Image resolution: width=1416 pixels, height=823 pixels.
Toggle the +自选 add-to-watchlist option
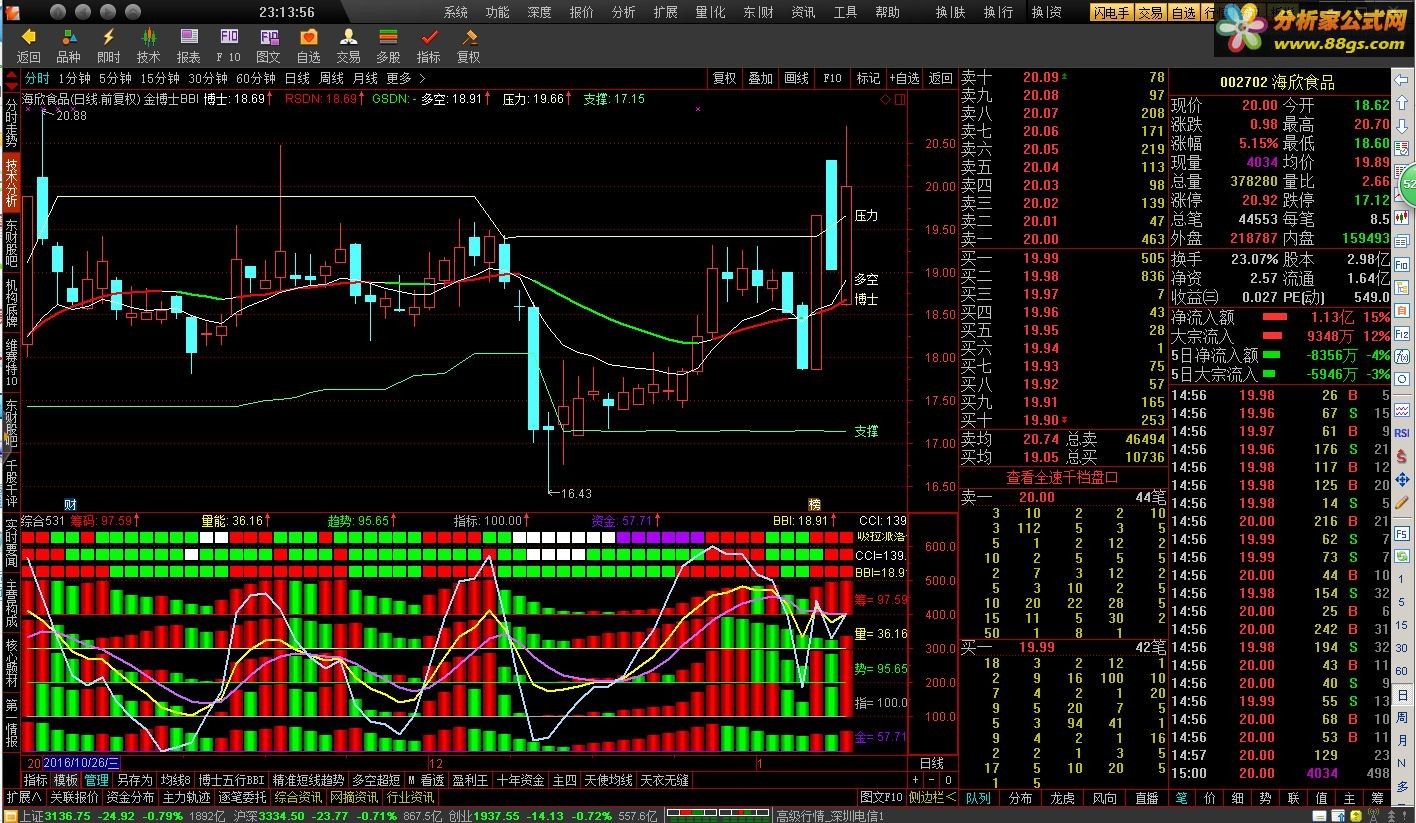tap(903, 78)
